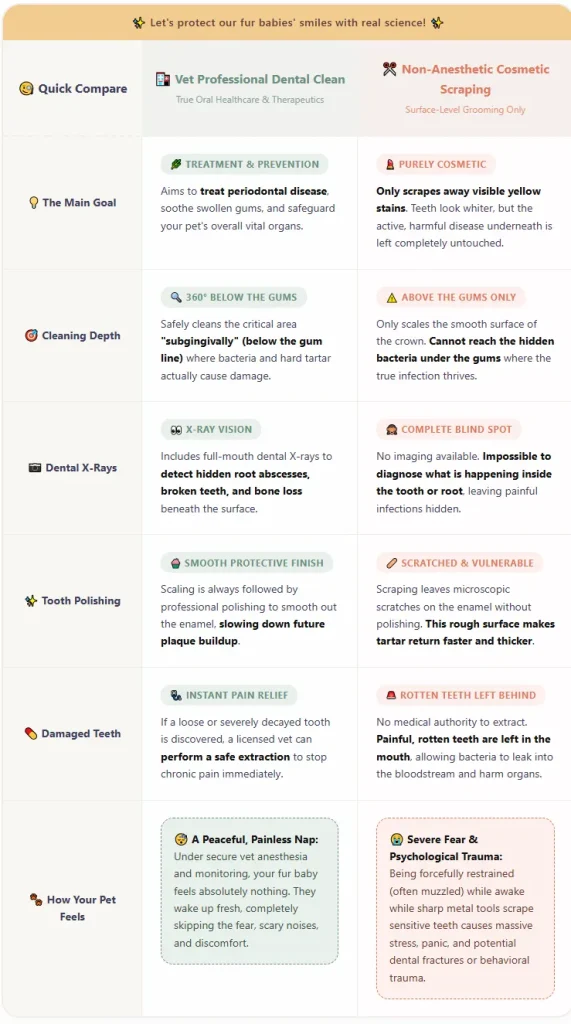Click the target icon beside Cleaning Depth
571x1024 pixels.
31,336
